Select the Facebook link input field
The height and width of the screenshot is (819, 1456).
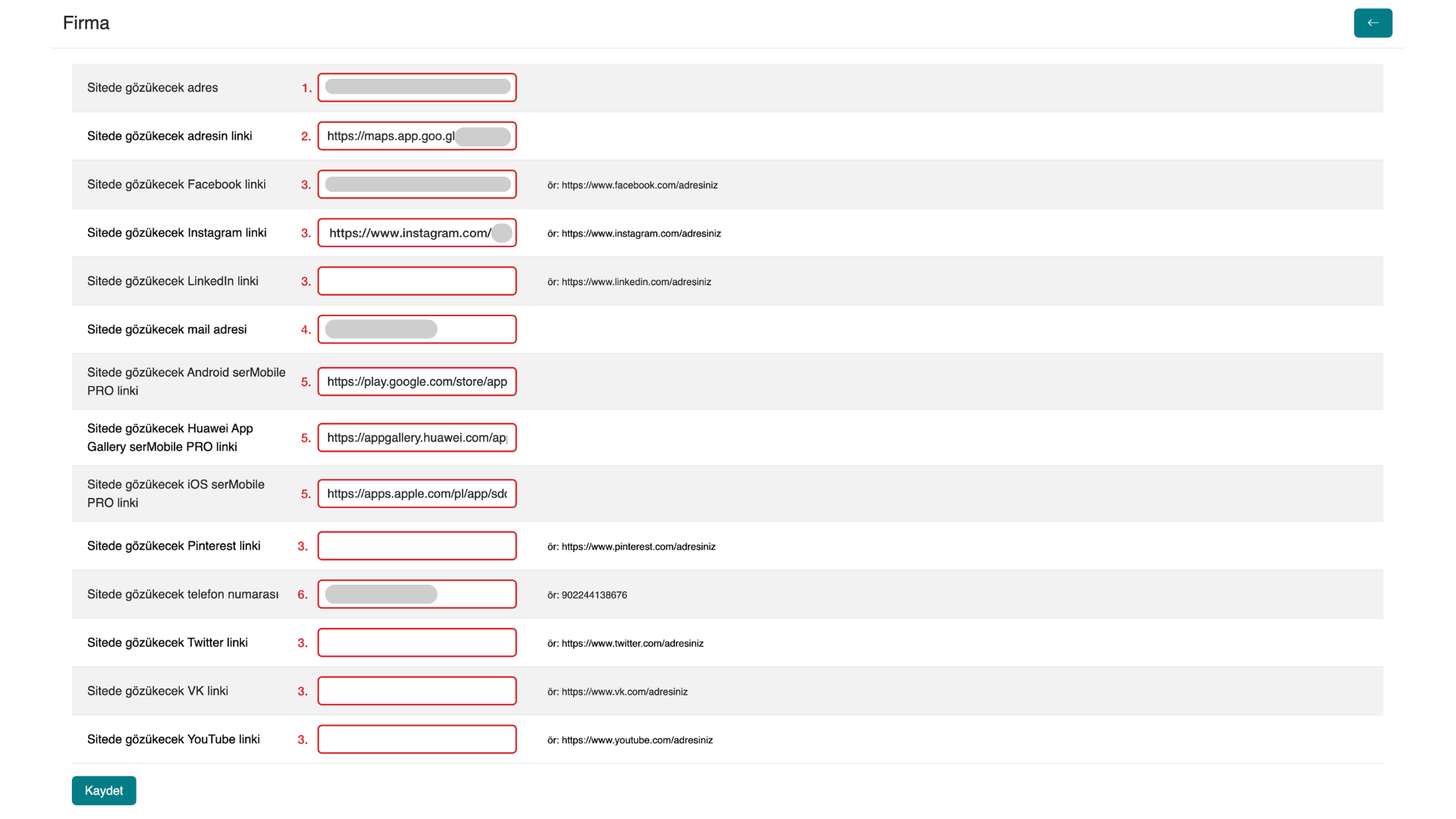pyautogui.click(x=417, y=184)
